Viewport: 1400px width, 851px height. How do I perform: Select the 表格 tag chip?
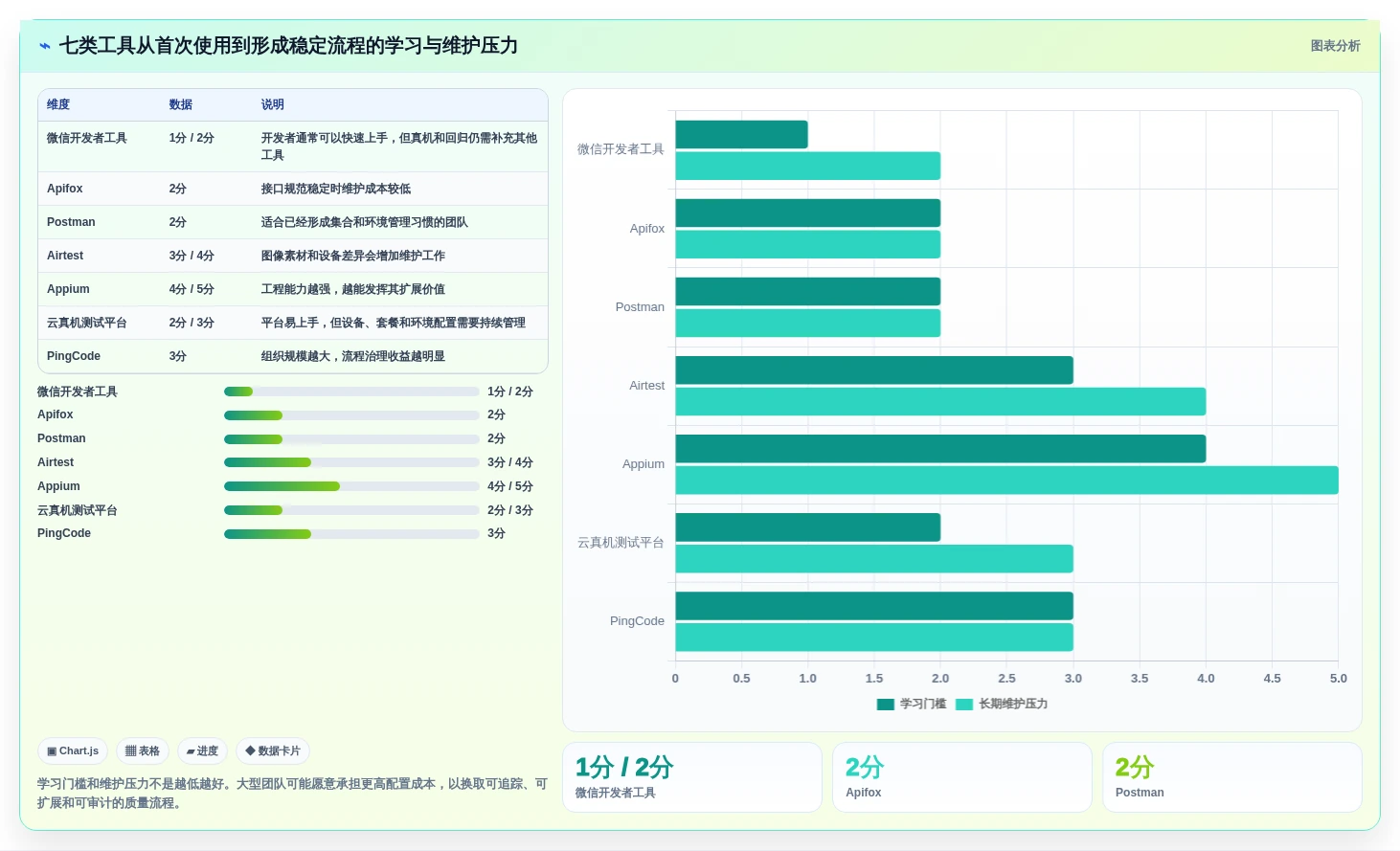click(x=143, y=751)
